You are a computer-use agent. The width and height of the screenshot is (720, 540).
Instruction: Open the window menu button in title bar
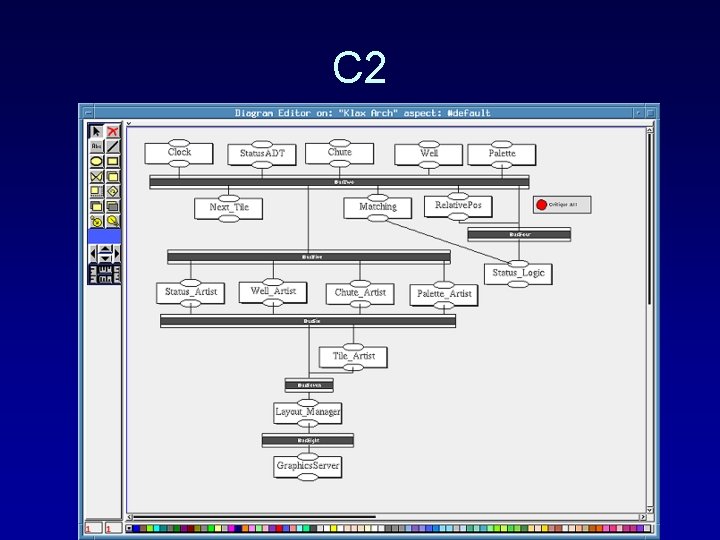tap(88, 112)
